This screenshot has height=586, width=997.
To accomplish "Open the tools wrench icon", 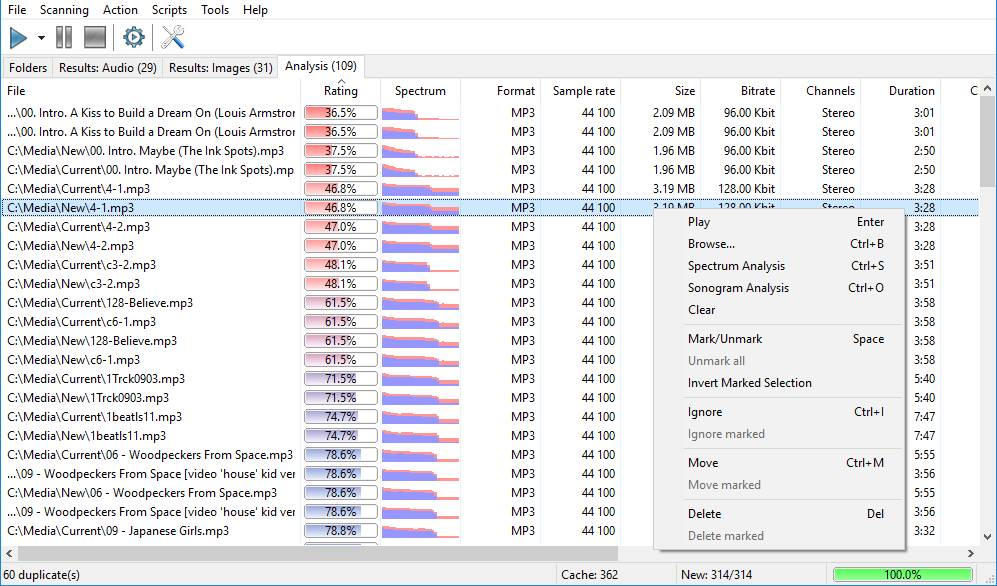I will [171, 37].
